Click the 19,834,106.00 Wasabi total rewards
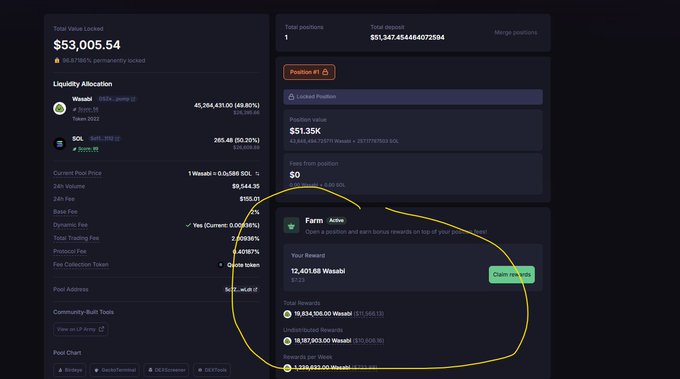Image resolution: width=680 pixels, height=379 pixels. click(323, 314)
